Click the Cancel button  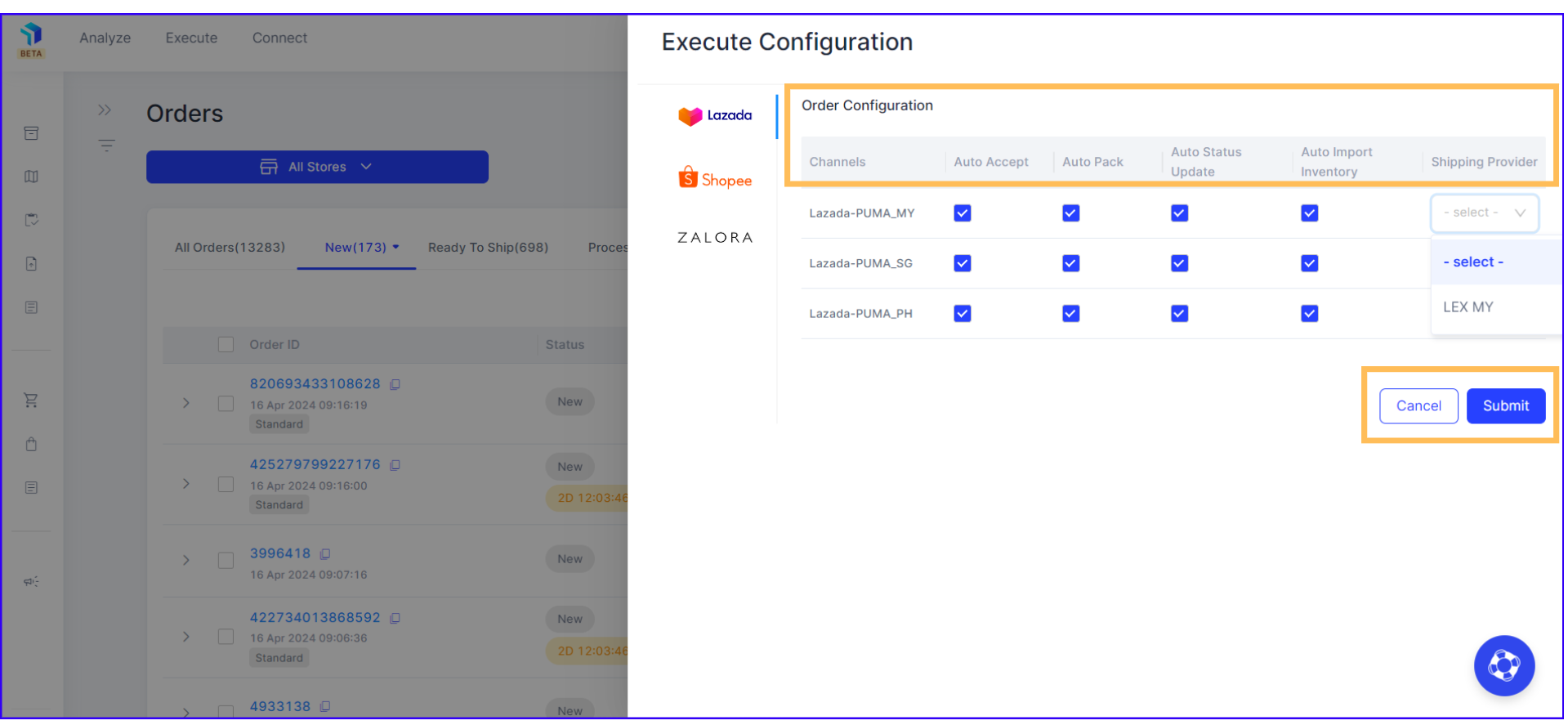pos(1418,406)
